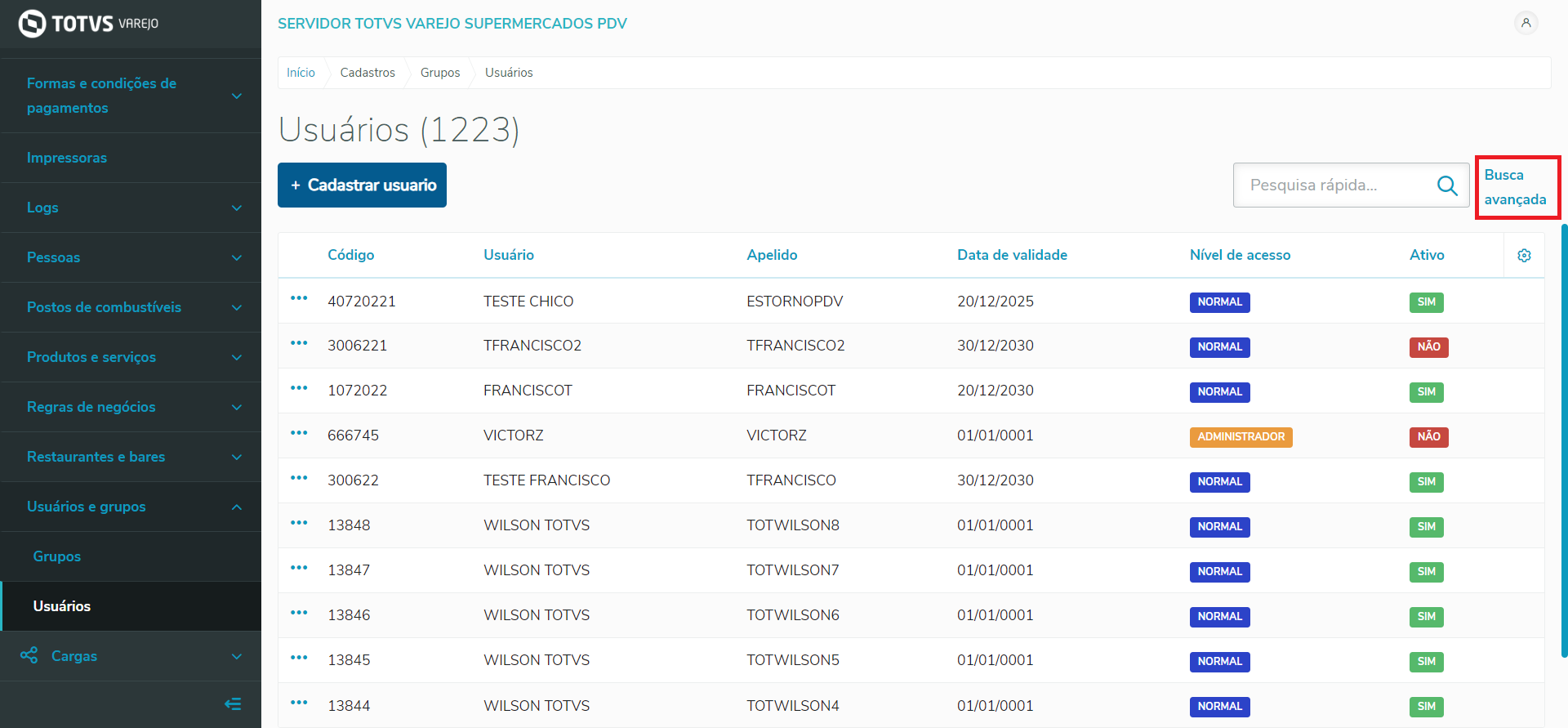Click the TOTWILSON6 nickname cell
The width and height of the screenshot is (1568, 728).
click(x=793, y=615)
